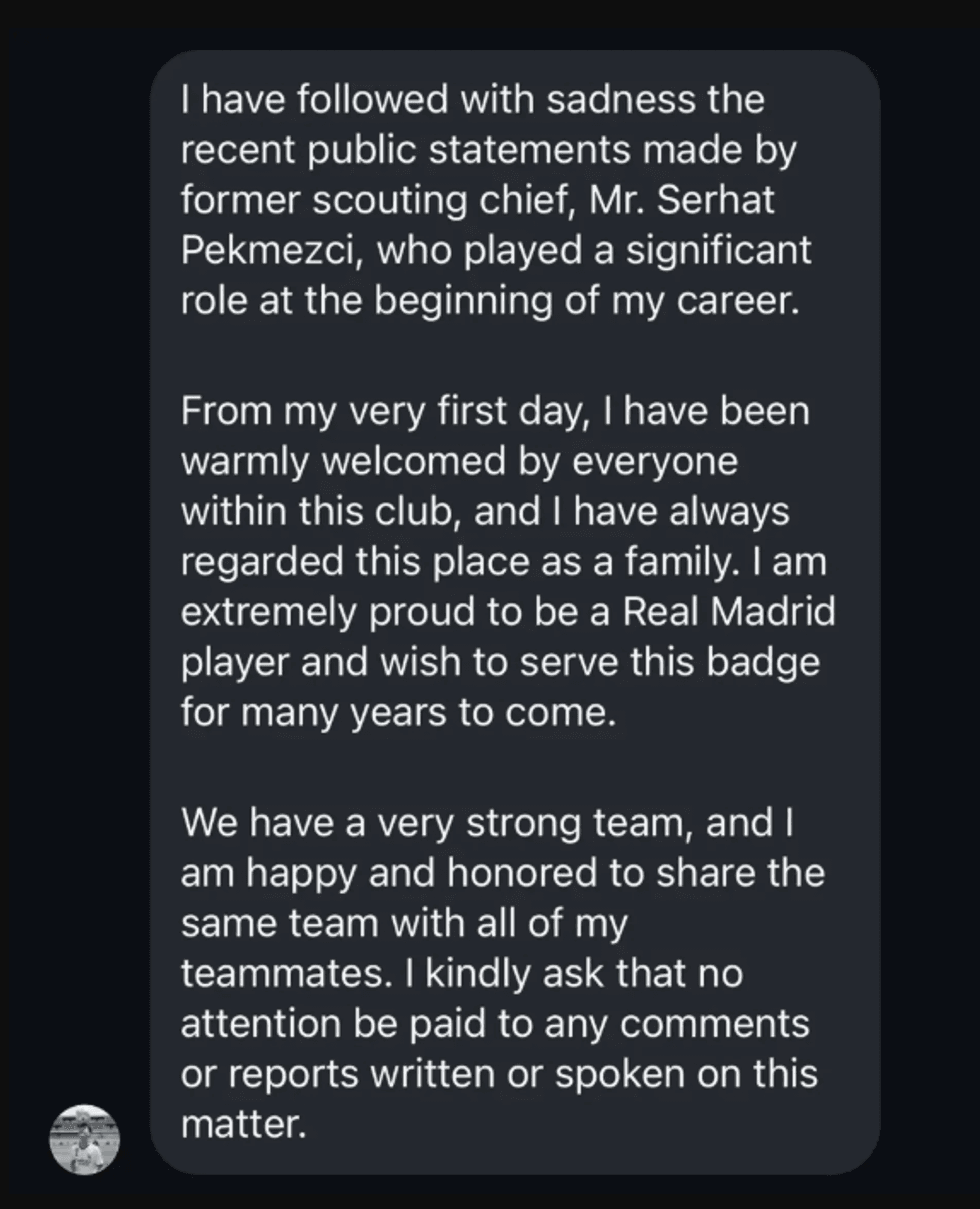Click the surname "Pekmezci" in the message

(263, 250)
